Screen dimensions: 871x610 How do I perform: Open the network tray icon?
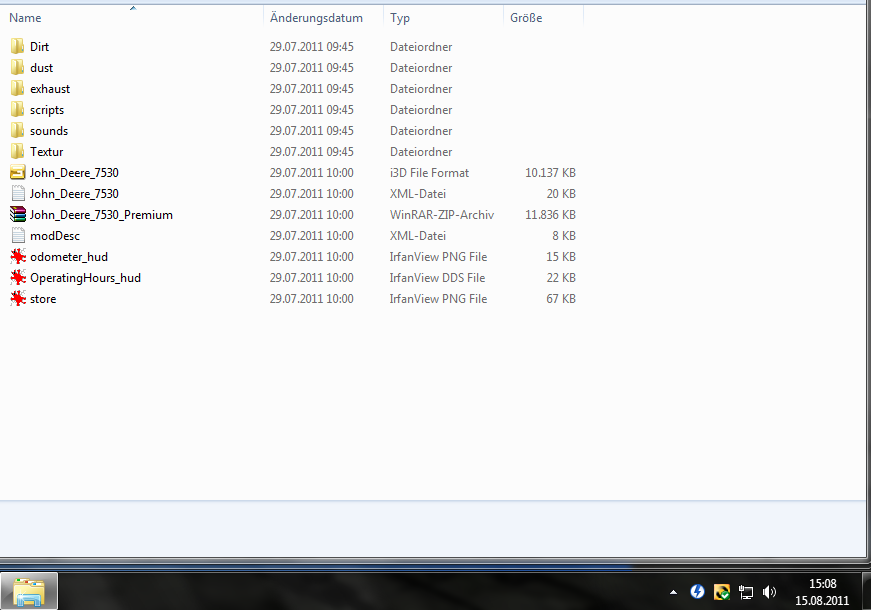(x=745, y=592)
